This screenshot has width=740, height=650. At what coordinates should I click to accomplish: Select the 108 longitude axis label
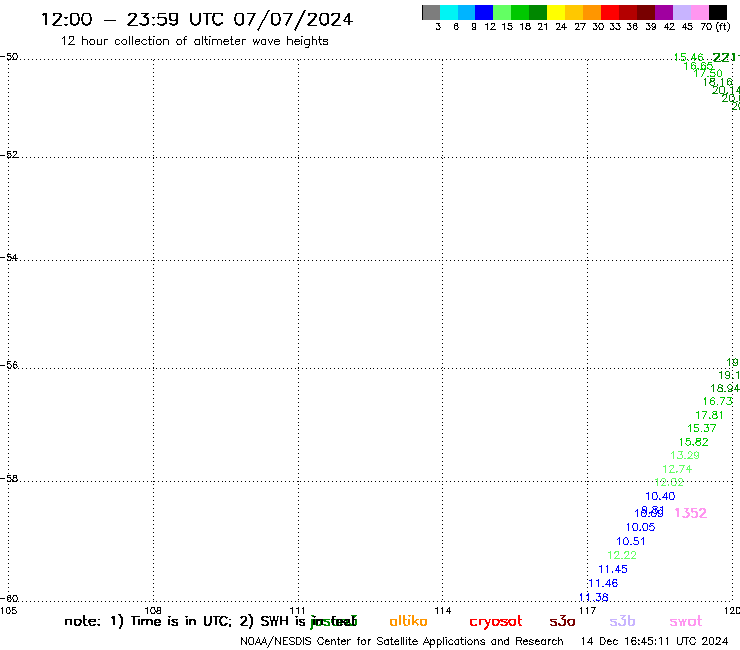point(153,611)
